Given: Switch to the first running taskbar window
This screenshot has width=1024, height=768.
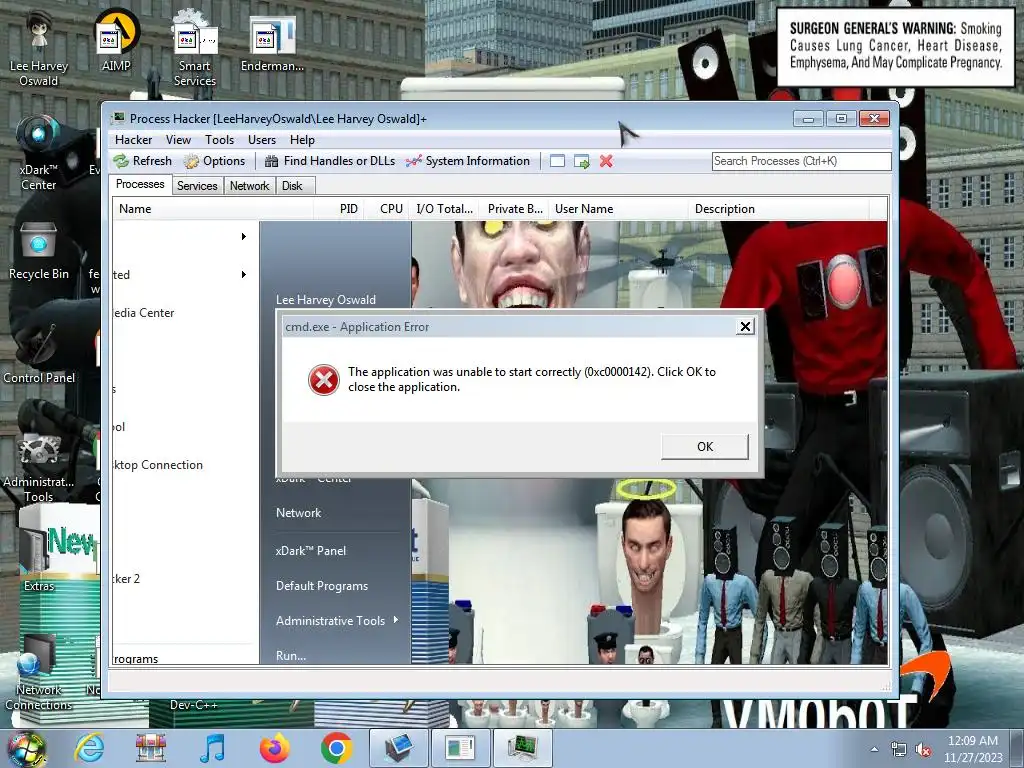Looking at the screenshot, I should (398, 748).
